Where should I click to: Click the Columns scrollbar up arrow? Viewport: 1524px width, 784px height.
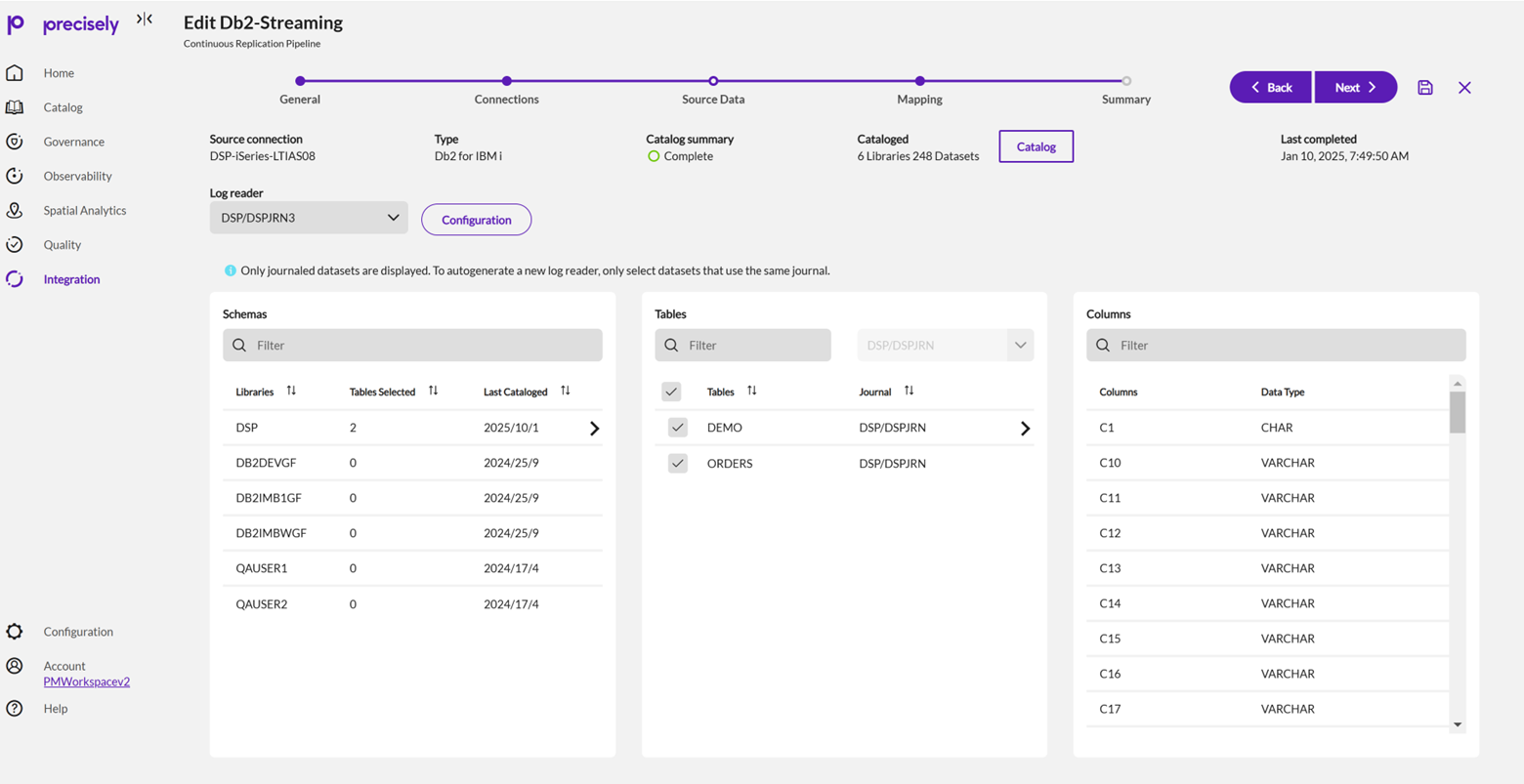click(1458, 383)
